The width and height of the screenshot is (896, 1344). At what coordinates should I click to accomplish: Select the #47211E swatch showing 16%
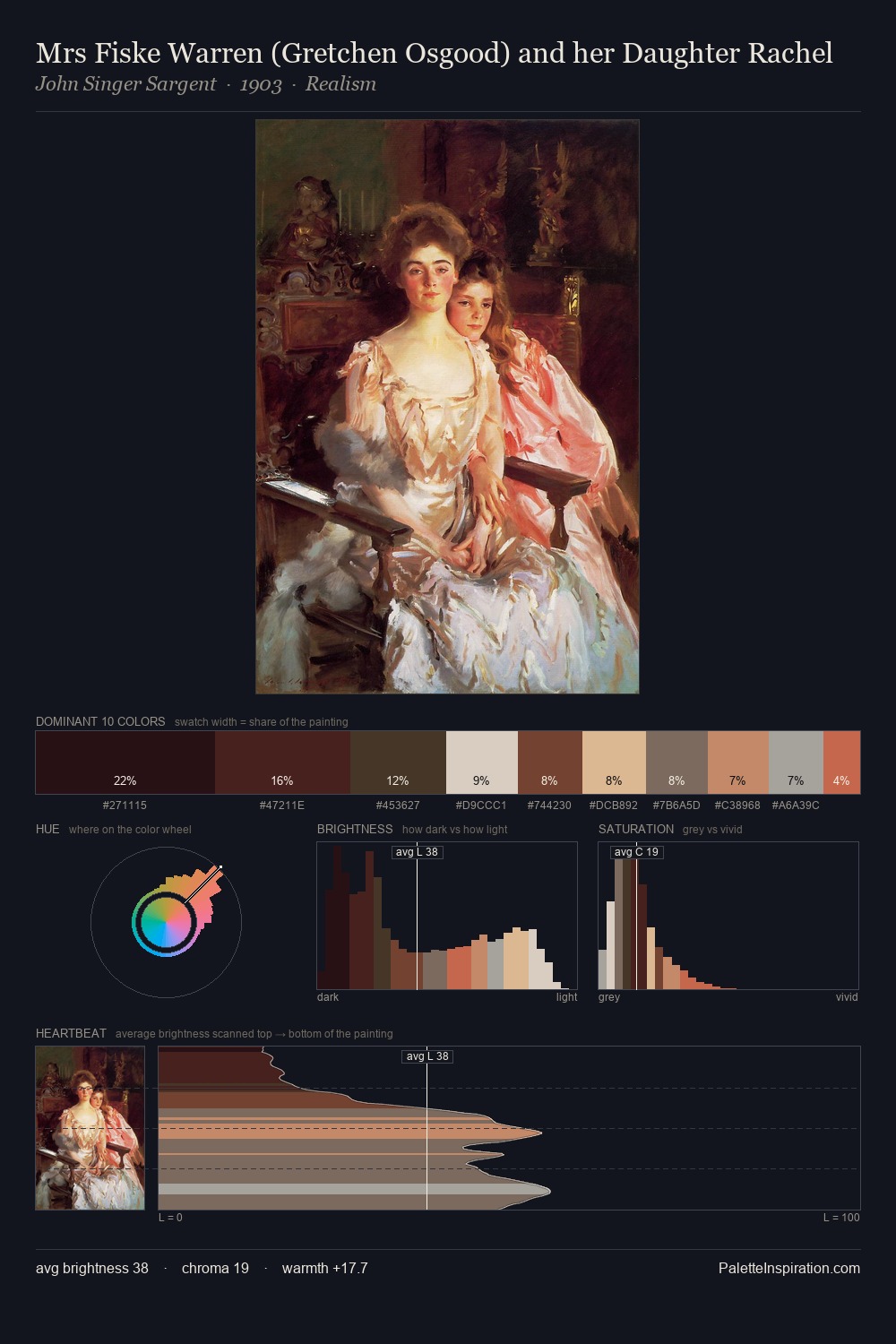(x=282, y=762)
